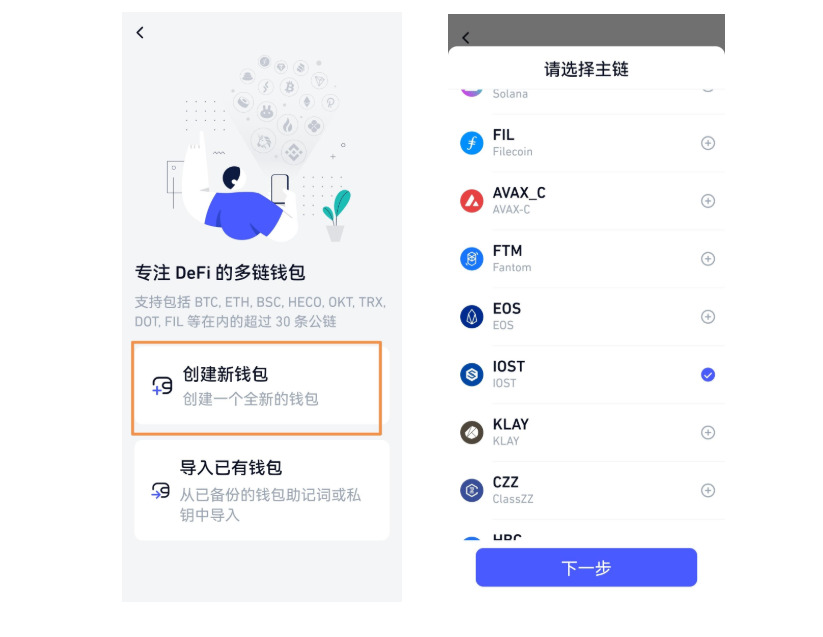
Task: Add the KLAY chain with plus circle
Action: pos(708,432)
